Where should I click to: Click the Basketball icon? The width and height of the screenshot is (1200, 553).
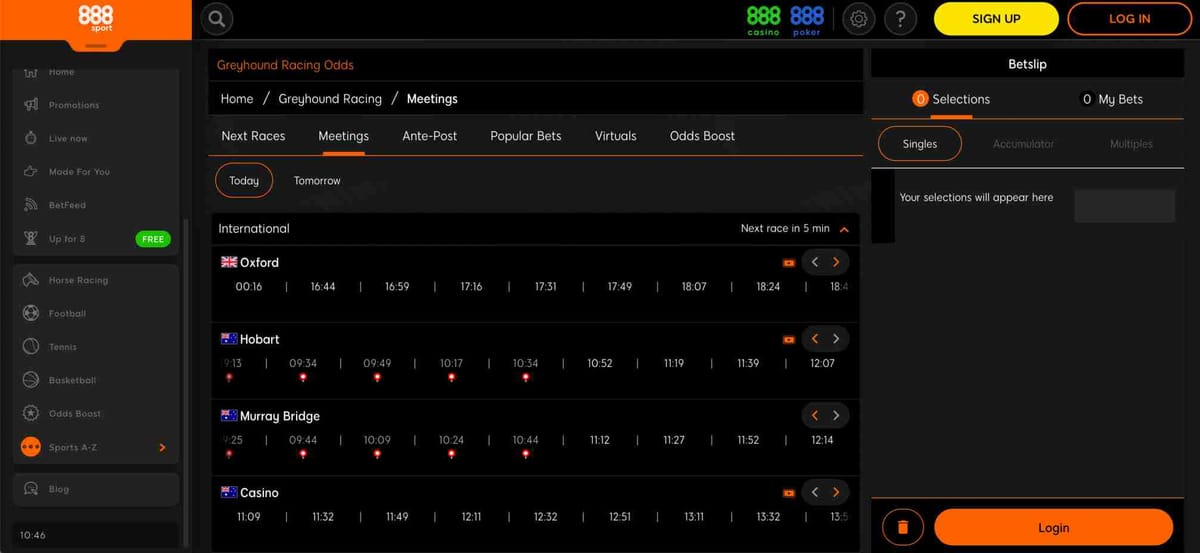tap(31, 380)
